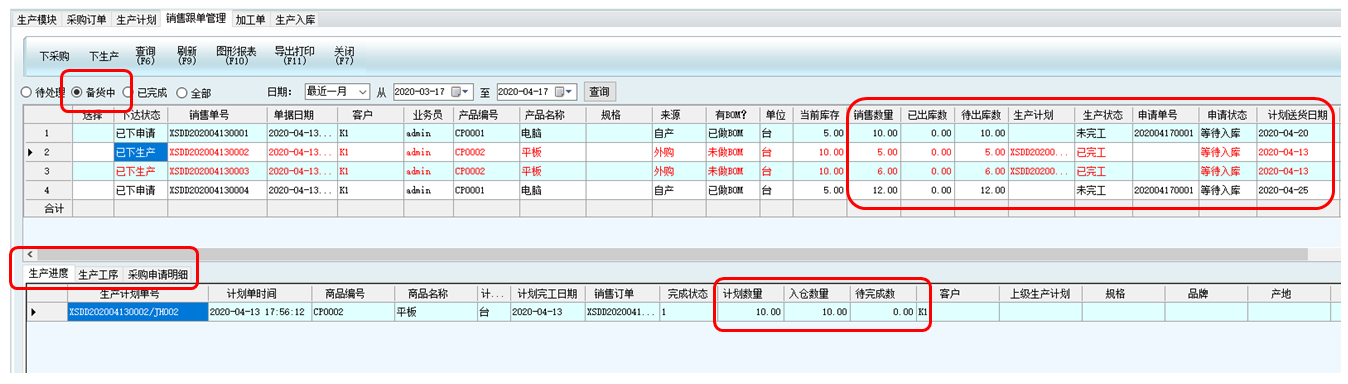The image size is (1348, 384).
Task: Open 图形报表 (F10) chart report
Action: tap(236, 55)
